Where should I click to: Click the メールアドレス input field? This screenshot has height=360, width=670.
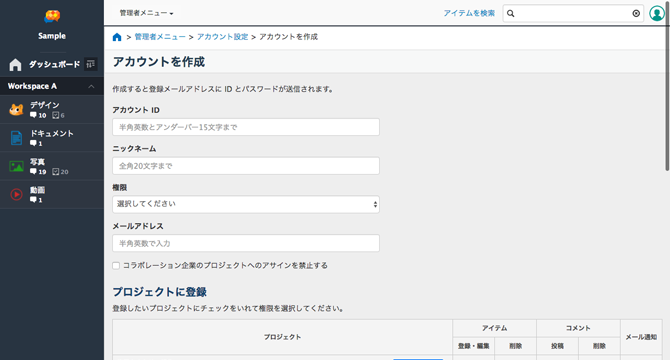click(x=246, y=243)
